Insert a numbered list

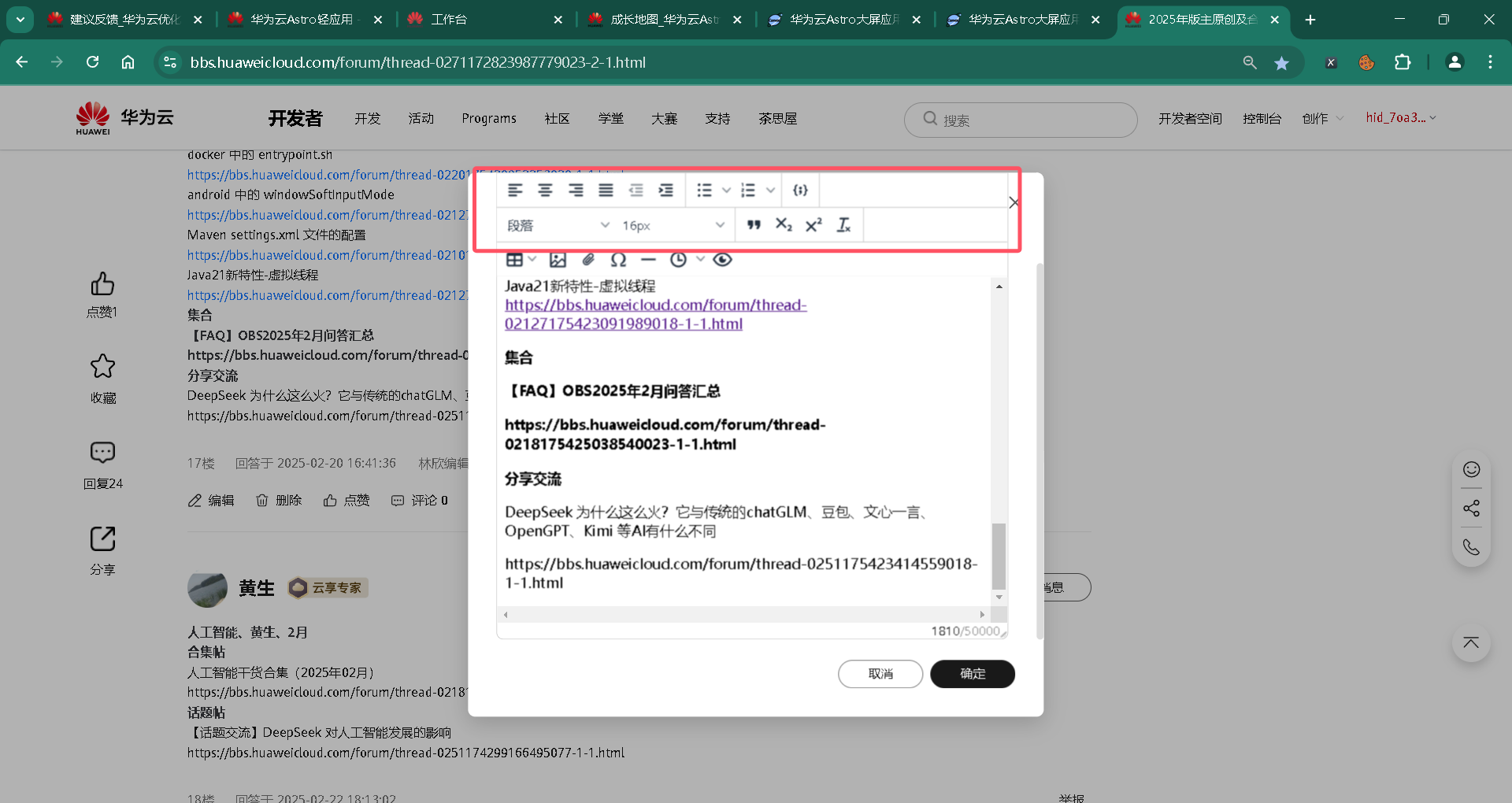748,190
